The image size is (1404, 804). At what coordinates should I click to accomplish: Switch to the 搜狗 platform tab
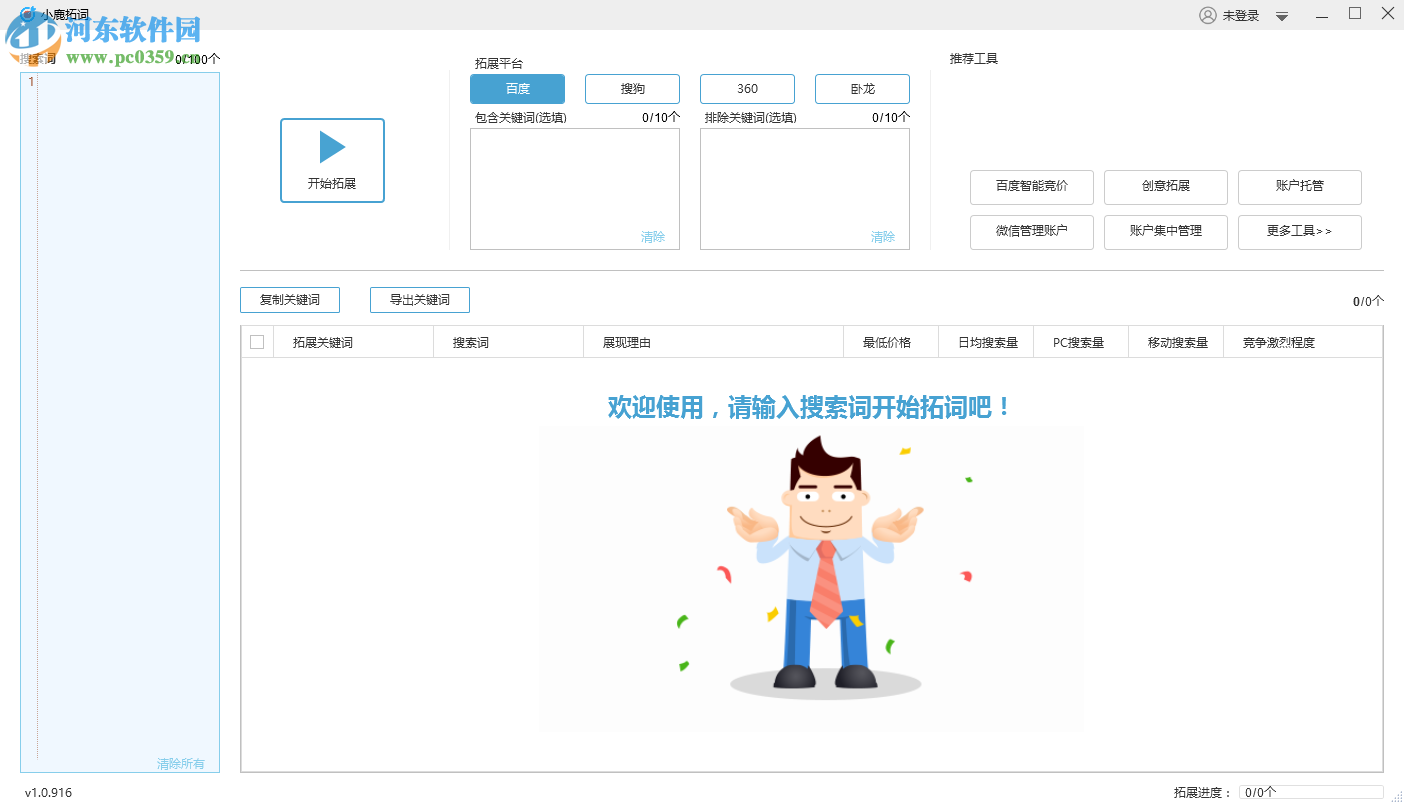pyautogui.click(x=632, y=88)
